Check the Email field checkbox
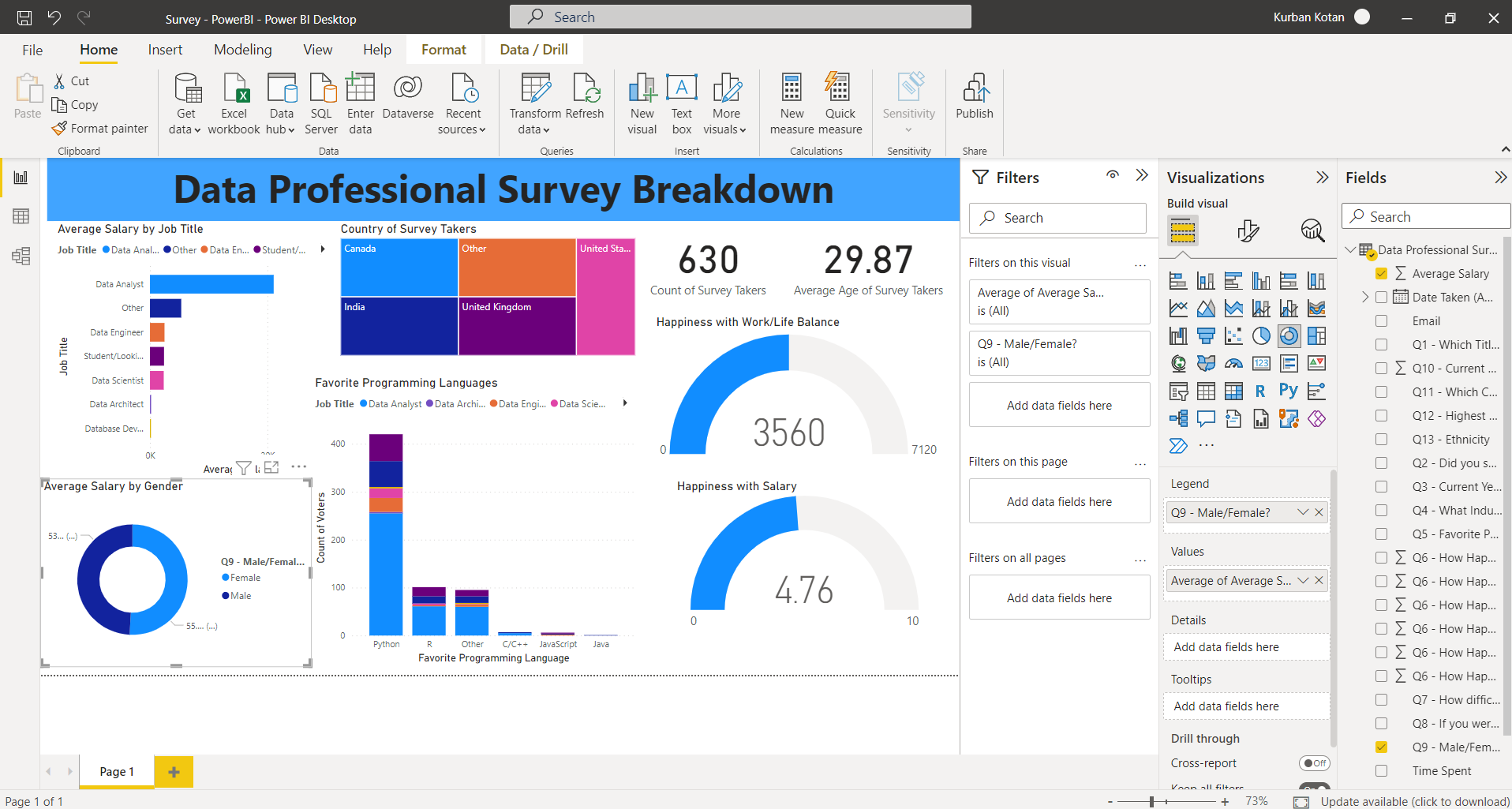Viewport: 1512px width, 809px height. (1381, 321)
